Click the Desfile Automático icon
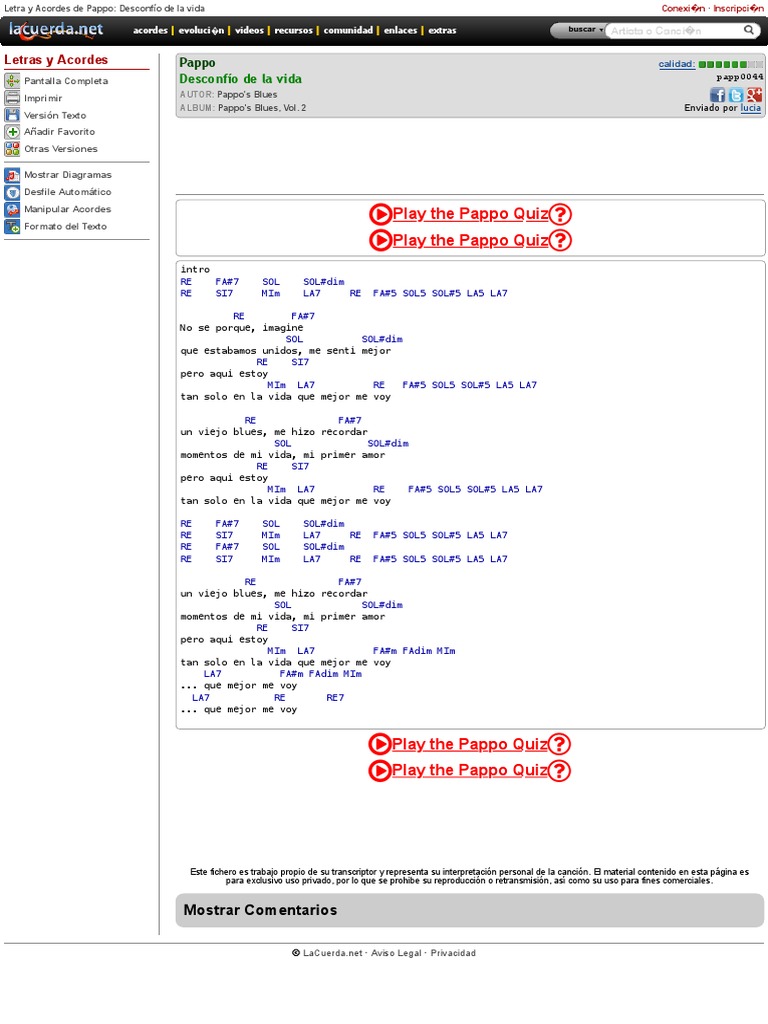The image size is (768, 1024). click(12, 192)
